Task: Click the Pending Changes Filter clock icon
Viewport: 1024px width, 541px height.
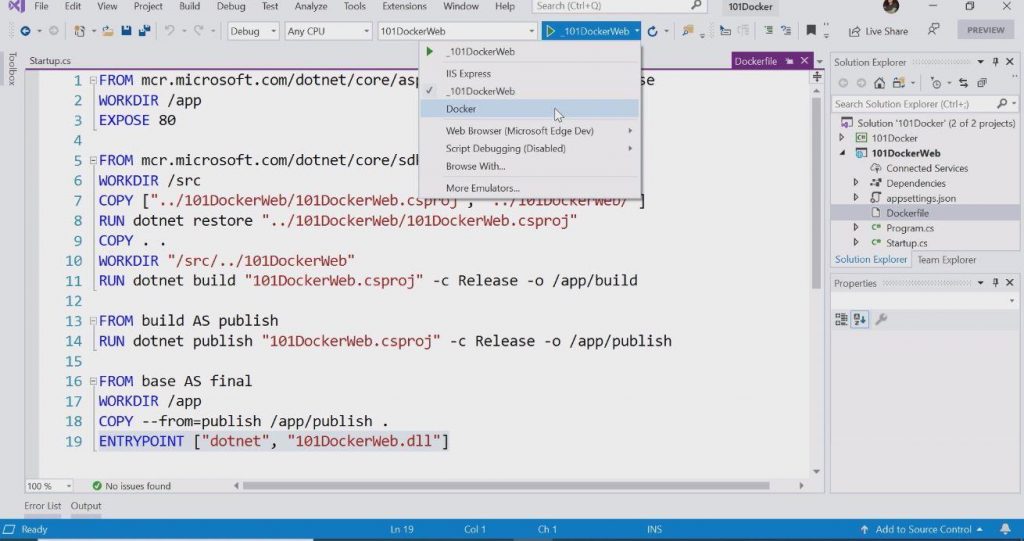Action: pyautogui.click(x=936, y=83)
